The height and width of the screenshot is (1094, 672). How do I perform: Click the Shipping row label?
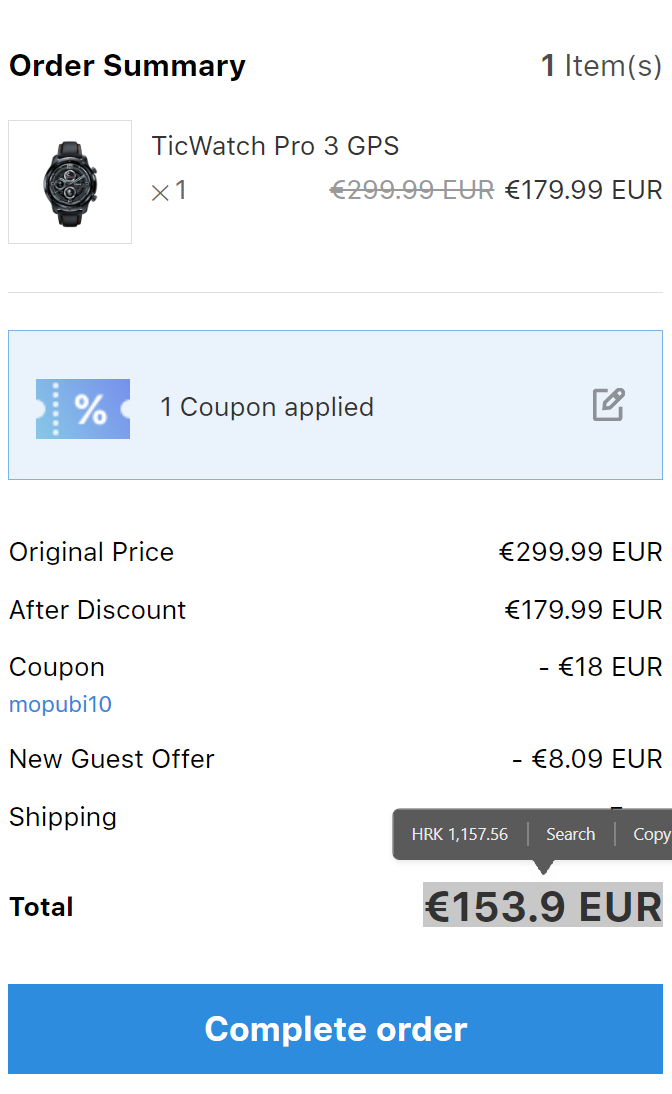tap(63, 817)
